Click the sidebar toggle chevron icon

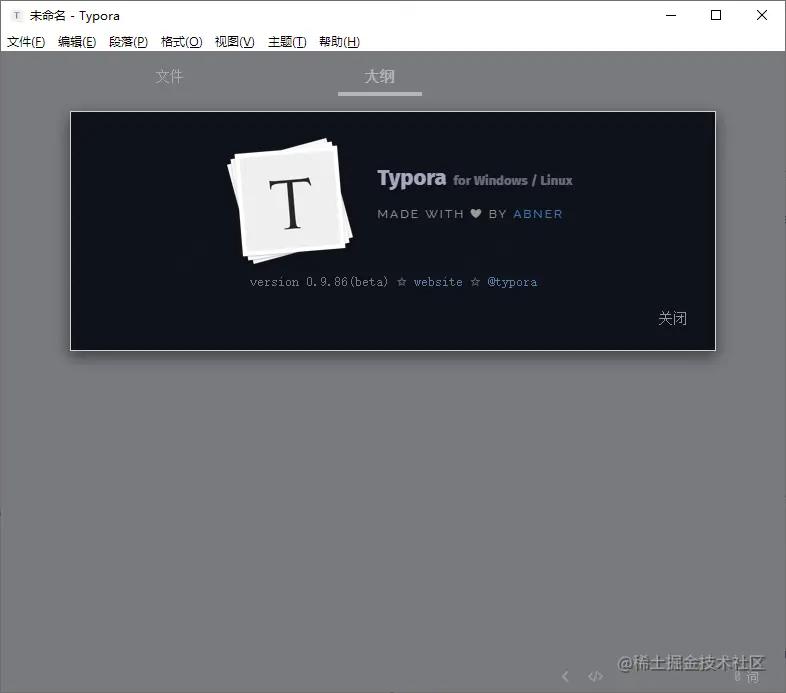point(565,676)
